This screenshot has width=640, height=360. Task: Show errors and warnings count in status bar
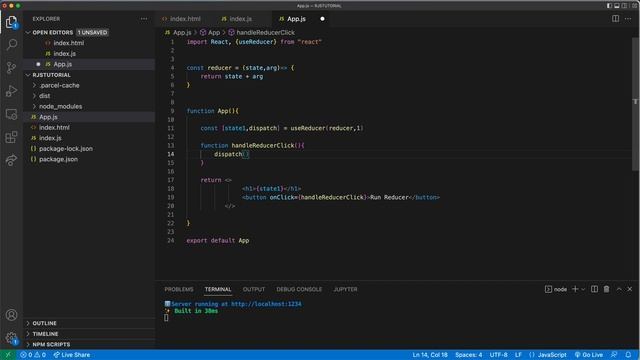click(x=33, y=355)
